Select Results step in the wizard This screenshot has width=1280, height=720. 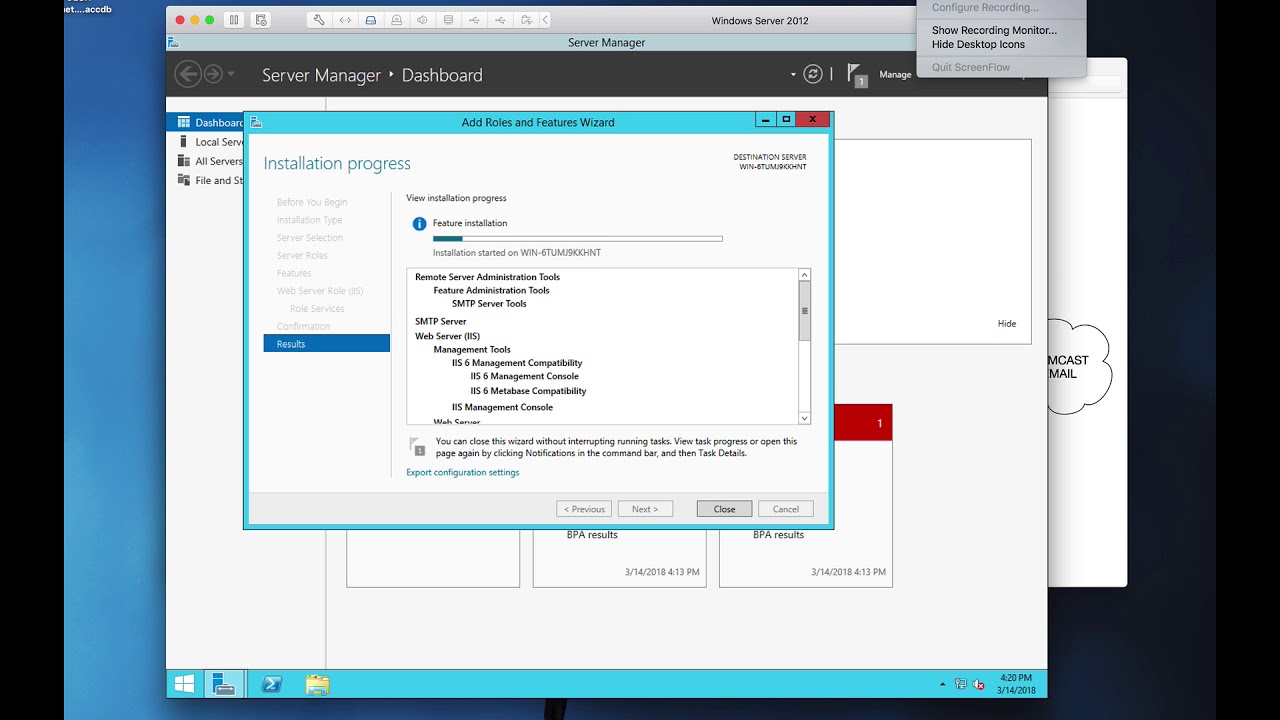point(326,343)
